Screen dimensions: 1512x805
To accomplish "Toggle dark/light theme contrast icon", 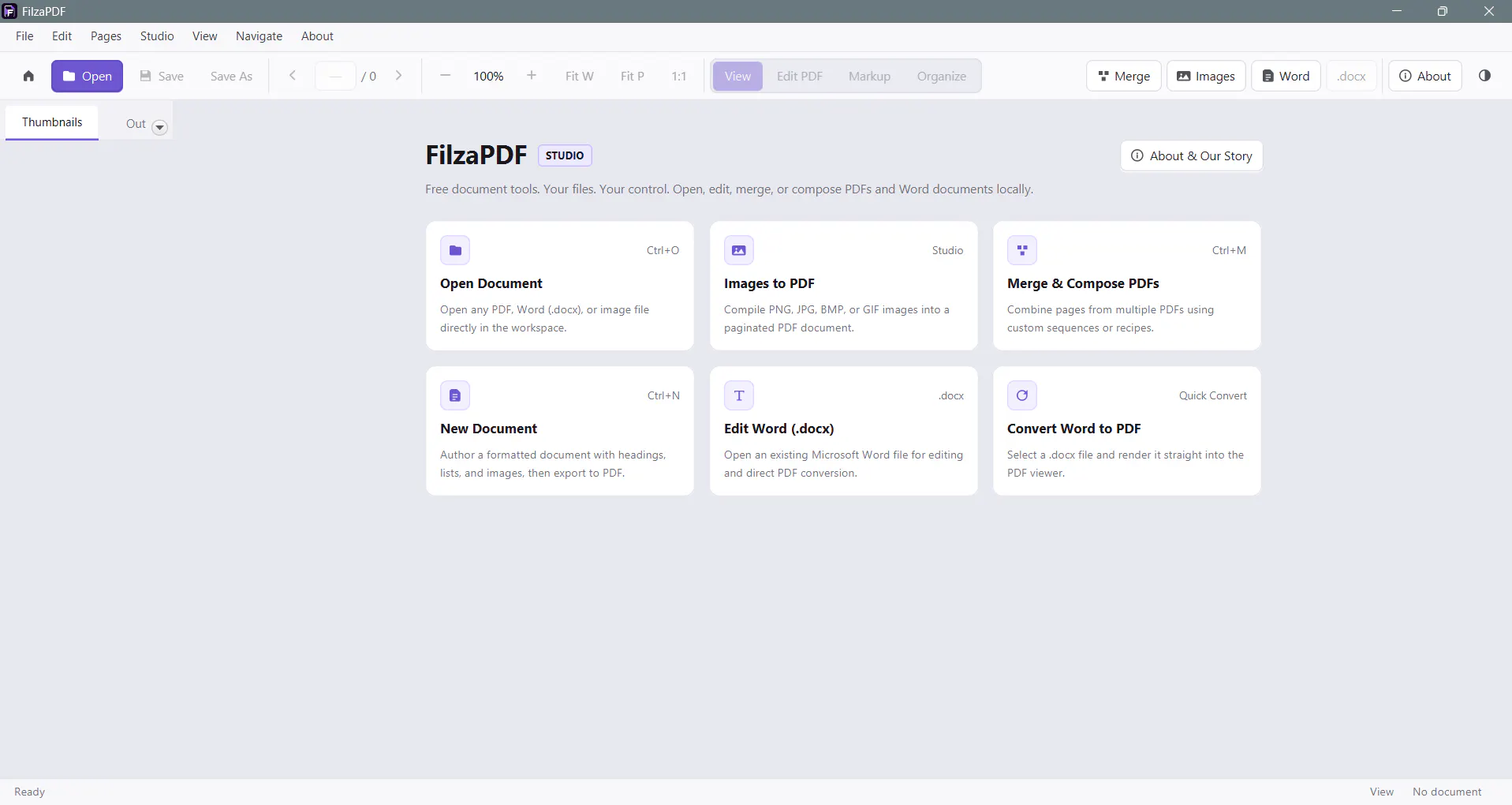I will 1484,76.
